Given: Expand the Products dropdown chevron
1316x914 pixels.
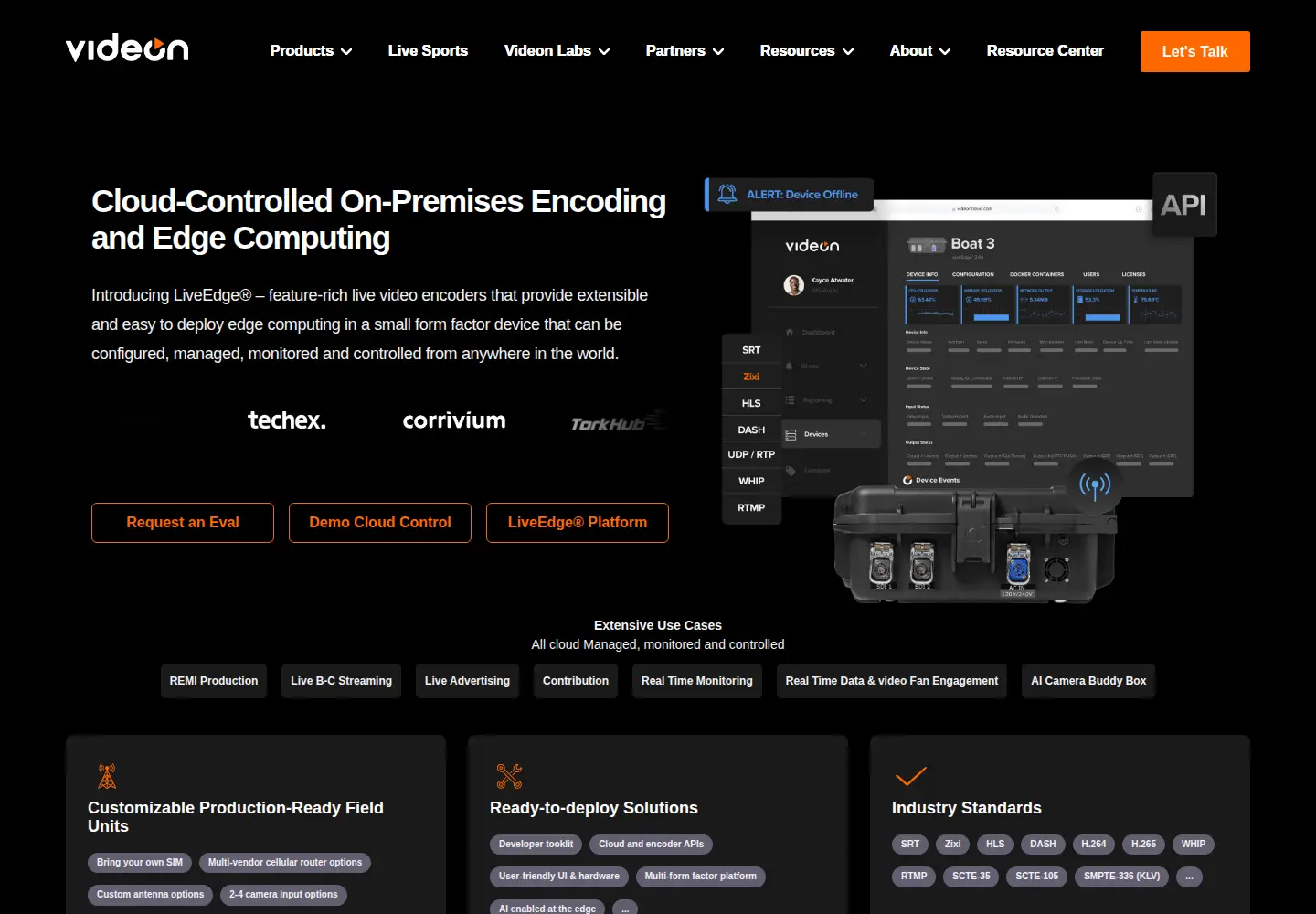Looking at the screenshot, I should click(x=346, y=52).
